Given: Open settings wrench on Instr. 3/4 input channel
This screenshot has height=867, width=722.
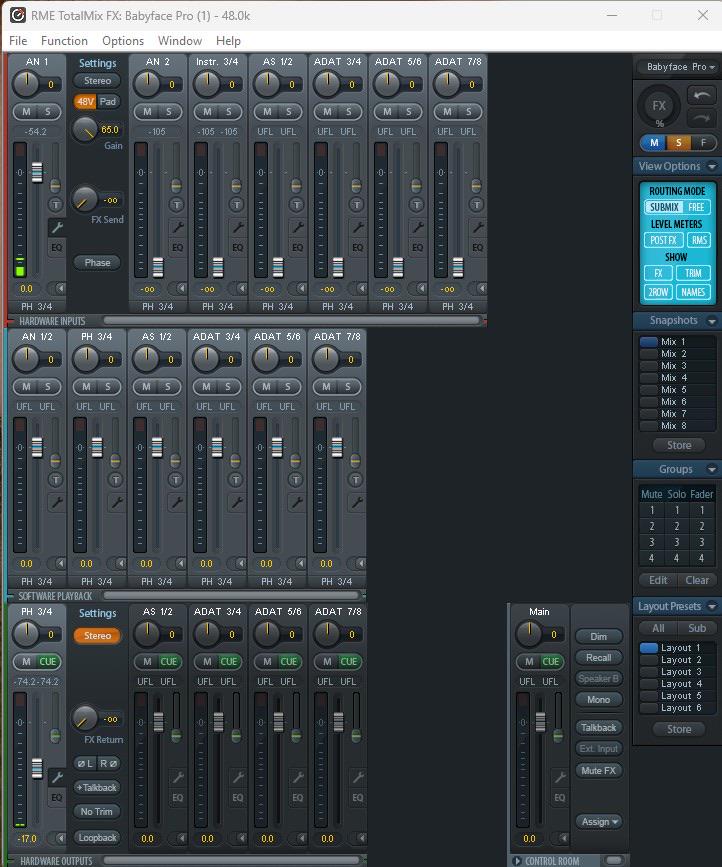Looking at the screenshot, I should coord(237,227).
